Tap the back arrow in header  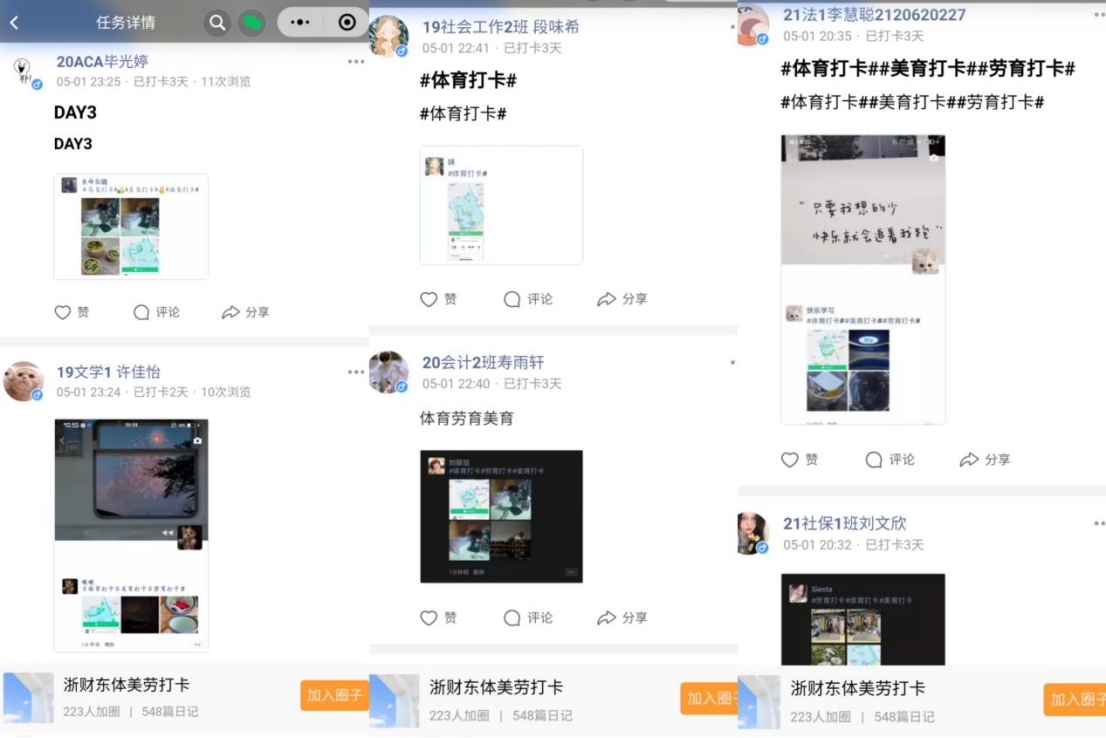point(14,22)
